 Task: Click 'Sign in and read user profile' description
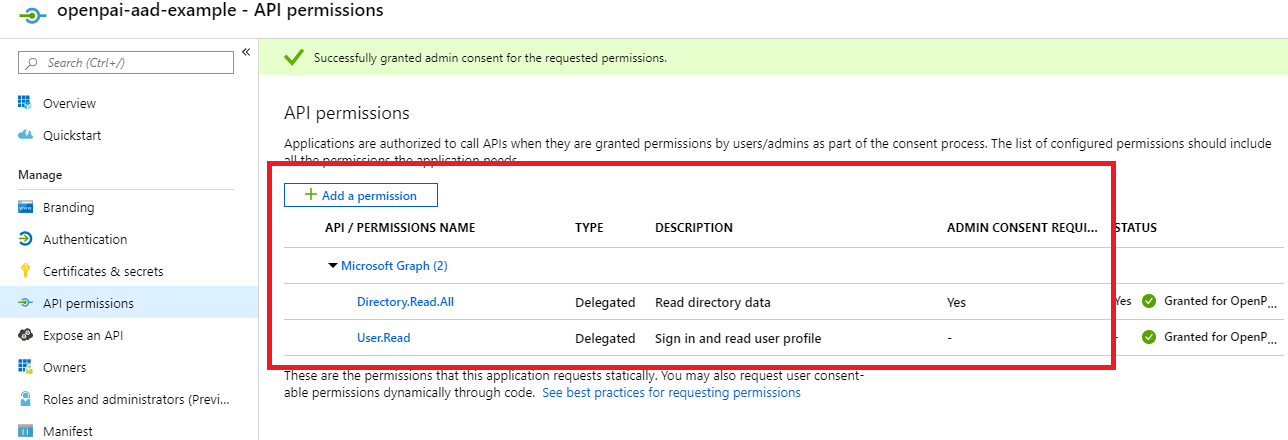point(738,338)
